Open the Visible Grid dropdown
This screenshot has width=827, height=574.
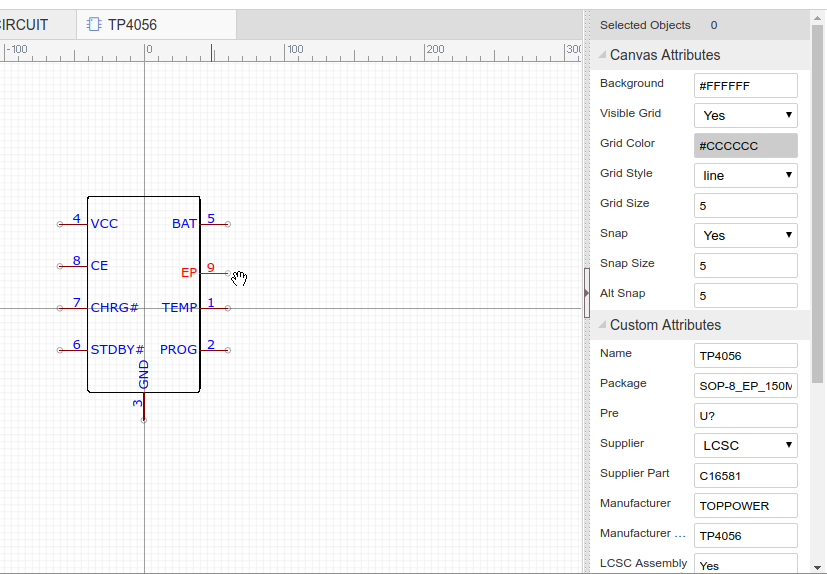pyautogui.click(x=745, y=116)
